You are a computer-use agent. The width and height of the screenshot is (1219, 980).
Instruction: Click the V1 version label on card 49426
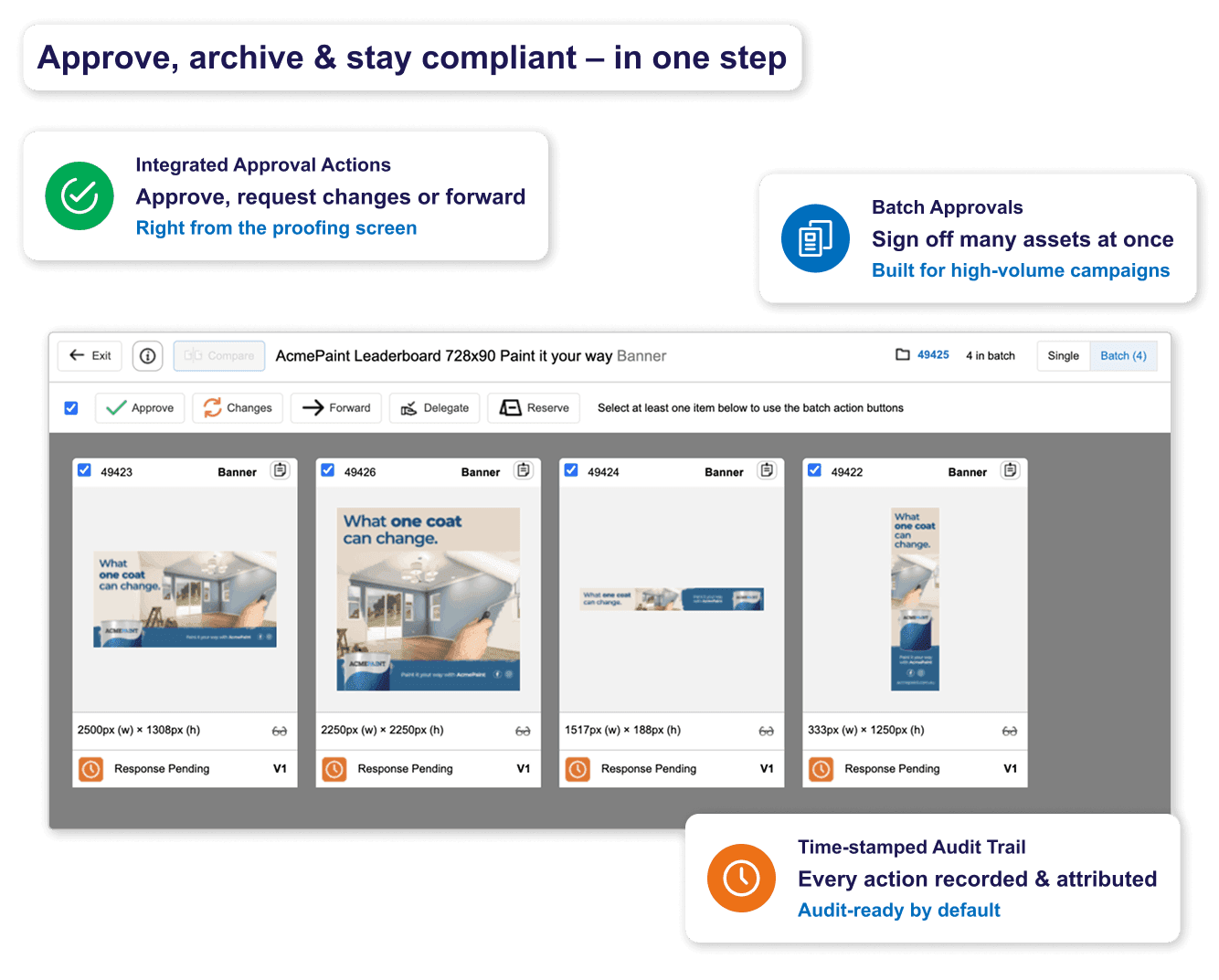pyautogui.click(x=524, y=769)
